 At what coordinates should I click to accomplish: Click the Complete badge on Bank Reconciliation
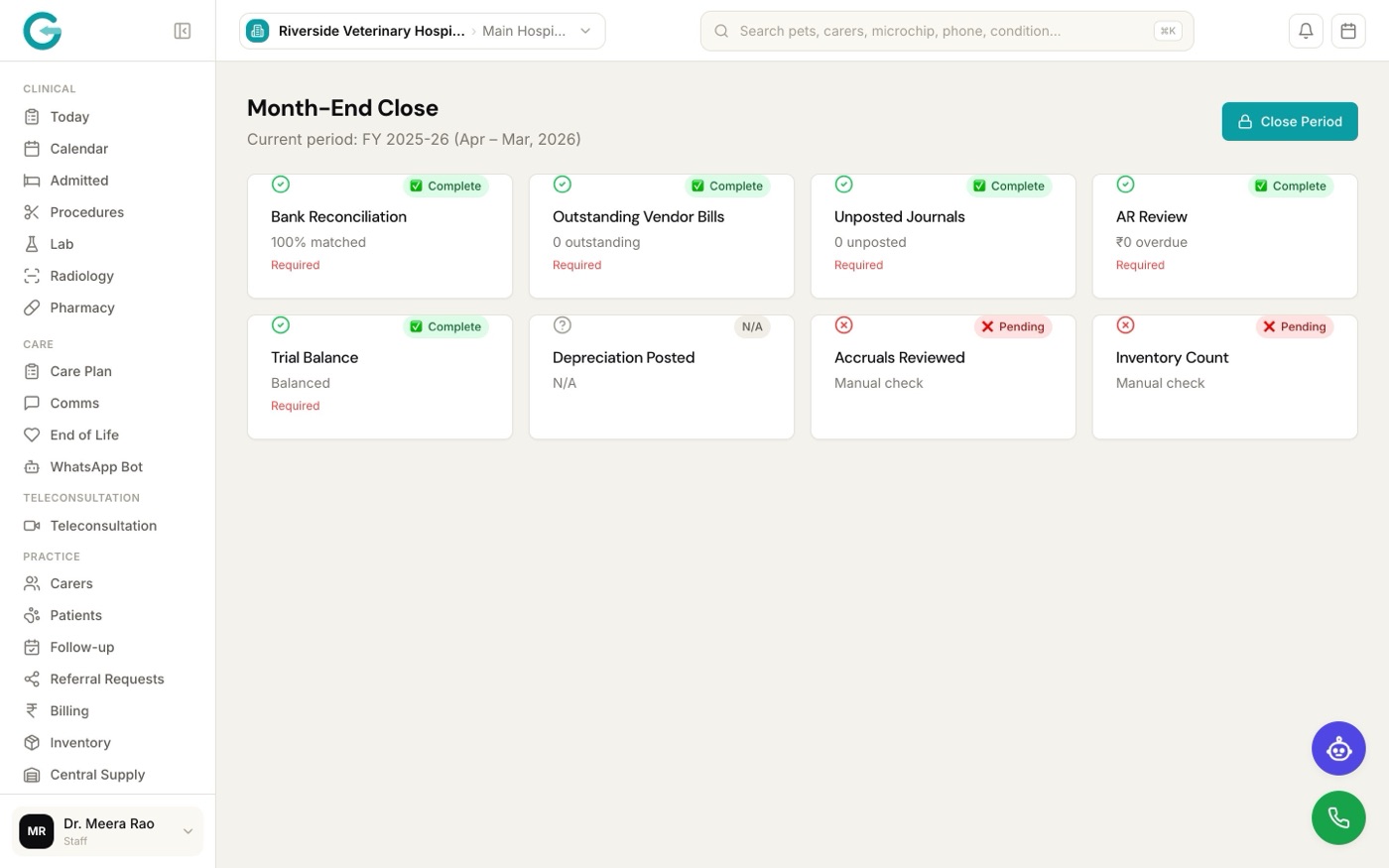(x=445, y=186)
